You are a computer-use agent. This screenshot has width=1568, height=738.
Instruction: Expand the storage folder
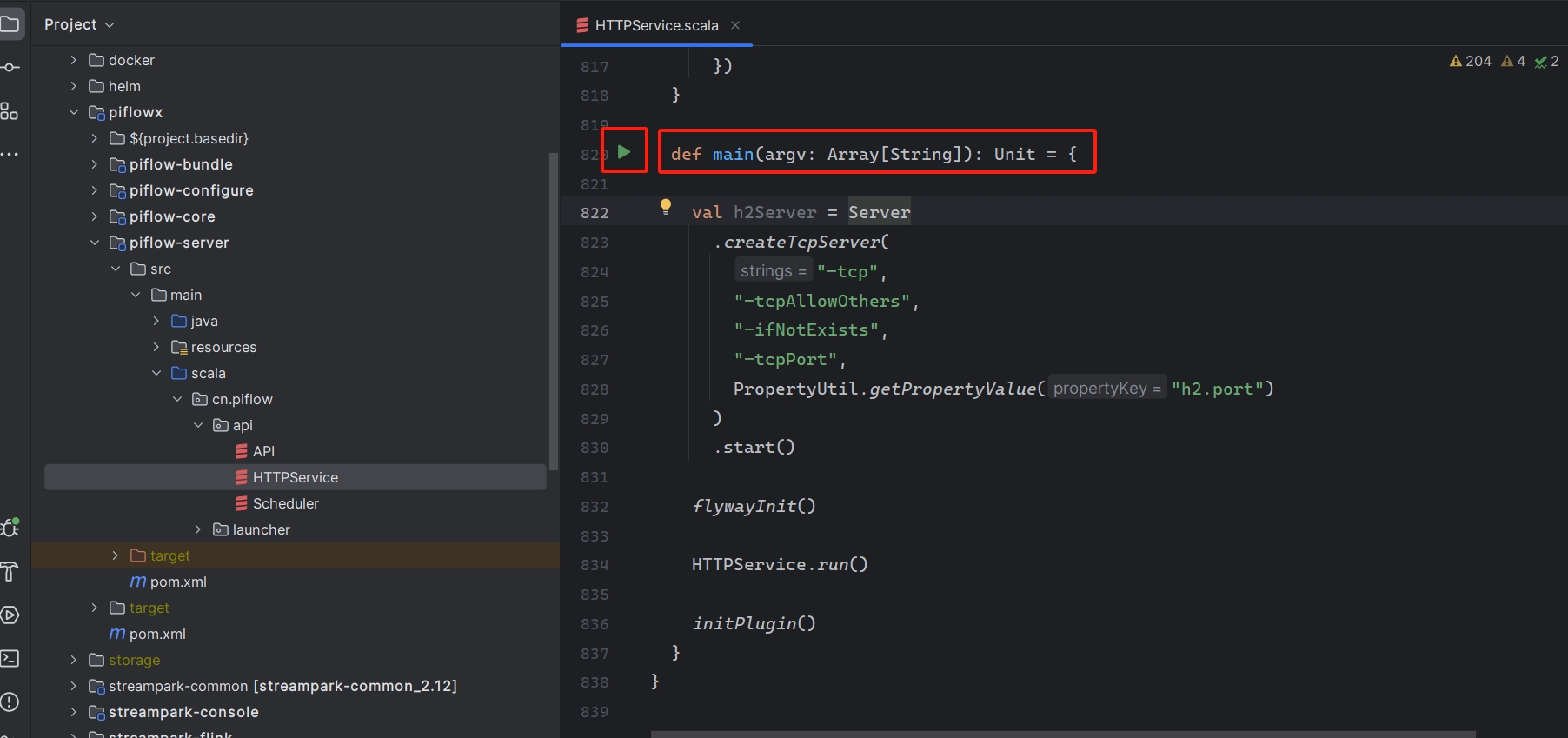[74, 660]
